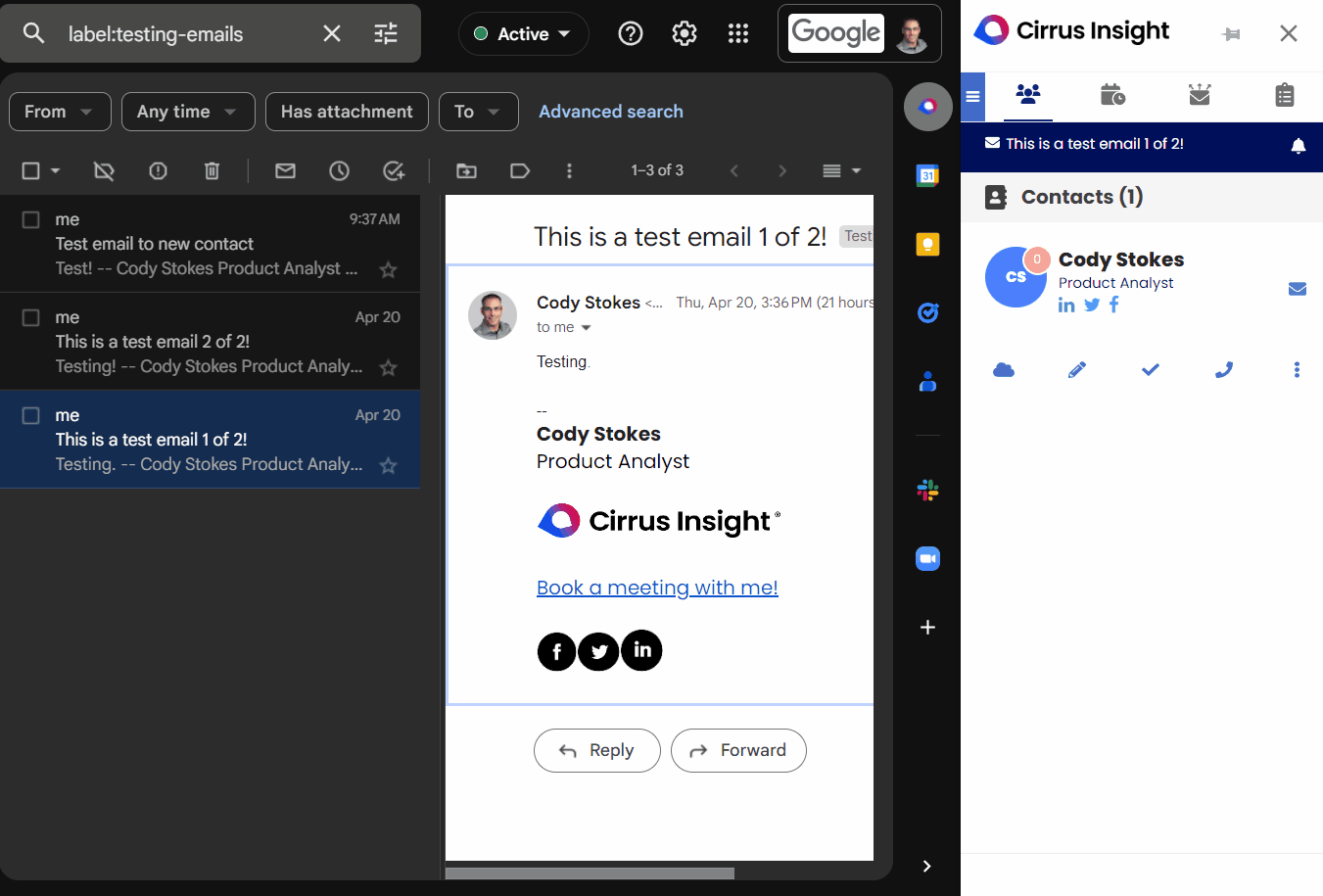
Task: Clear the label:testing-emails search
Action: 332,33
